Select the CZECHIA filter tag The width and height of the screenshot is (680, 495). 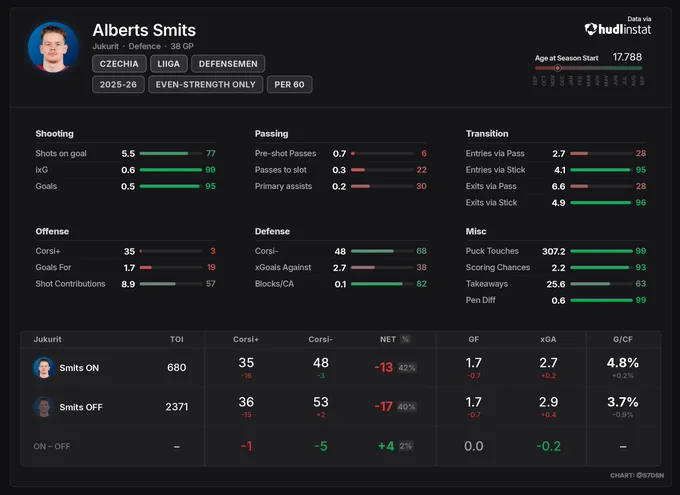pos(119,64)
